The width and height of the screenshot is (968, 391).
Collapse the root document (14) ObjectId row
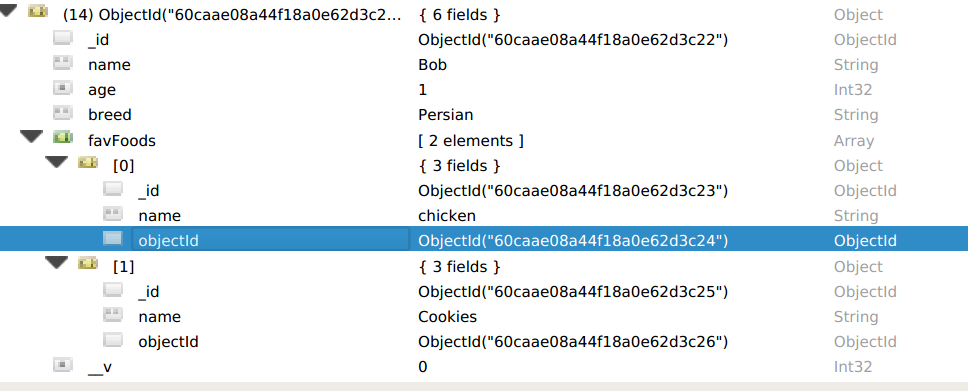pyautogui.click(x=9, y=11)
